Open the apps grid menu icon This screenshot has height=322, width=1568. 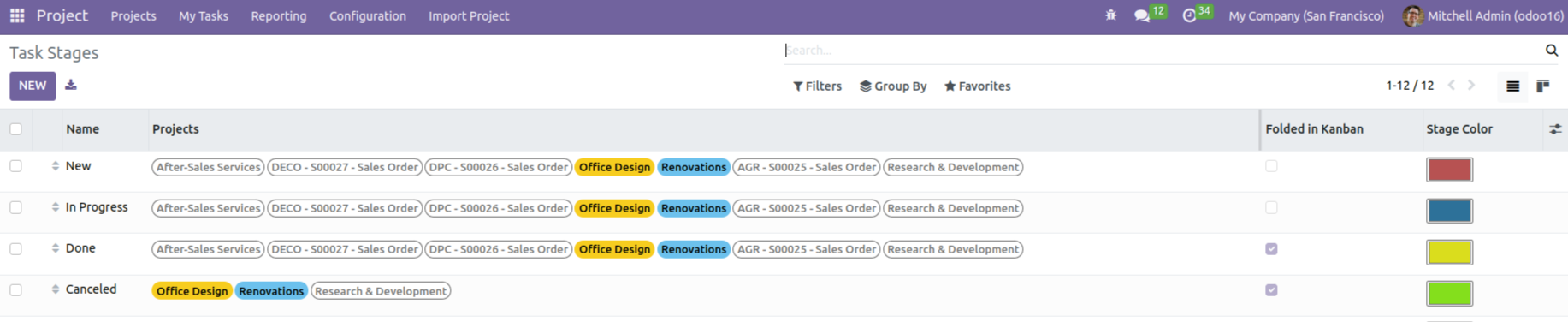pyautogui.click(x=17, y=15)
